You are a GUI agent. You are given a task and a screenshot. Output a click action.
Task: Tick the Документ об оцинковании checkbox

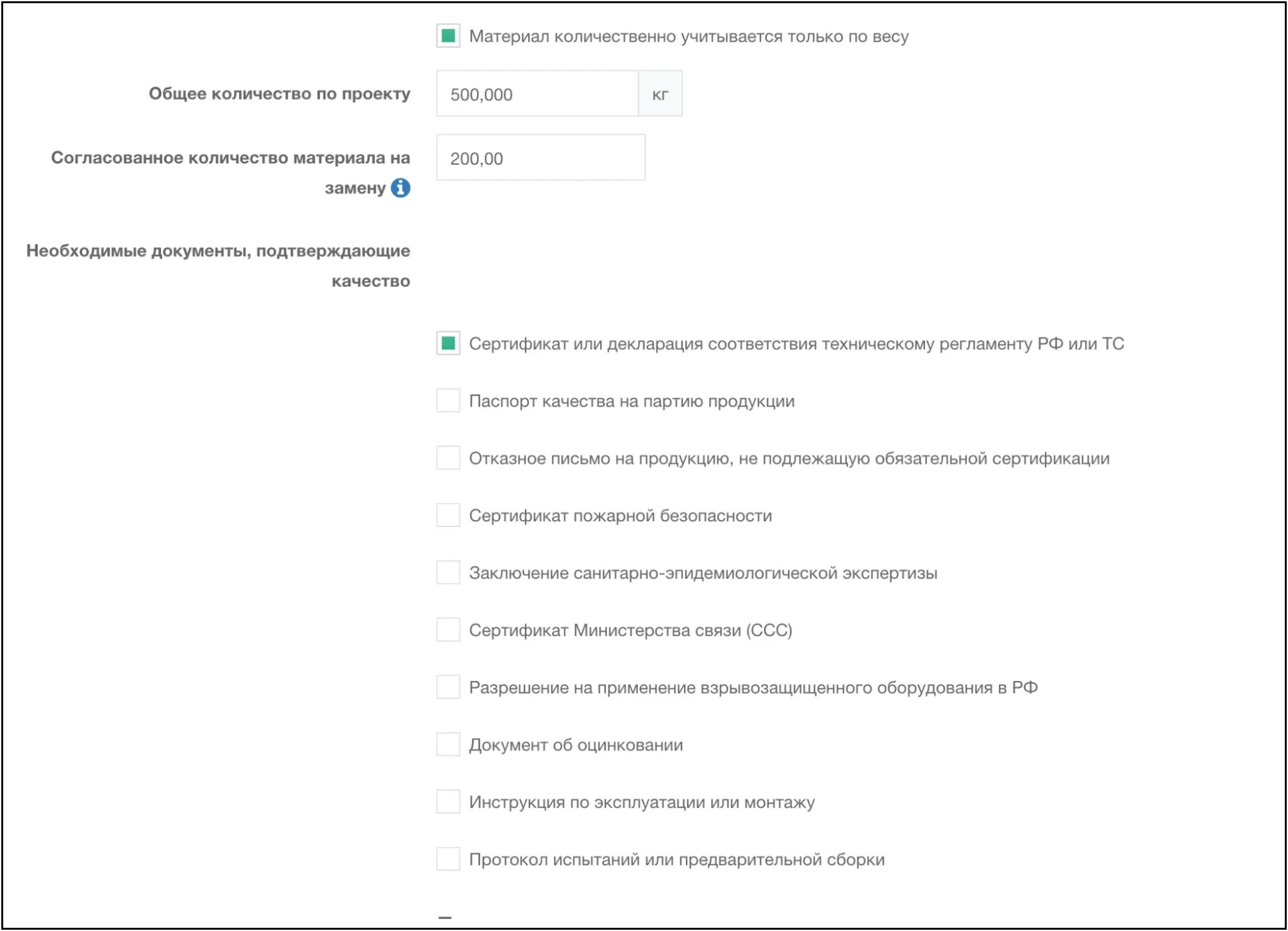click(x=448, y=744)
